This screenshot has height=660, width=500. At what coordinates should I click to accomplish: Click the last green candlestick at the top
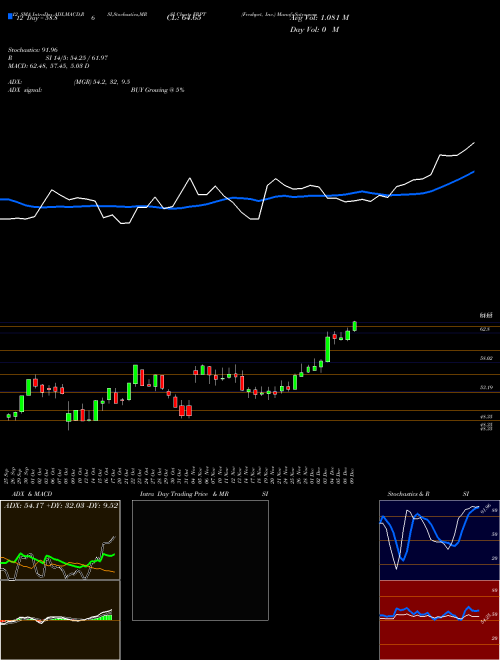355,326
